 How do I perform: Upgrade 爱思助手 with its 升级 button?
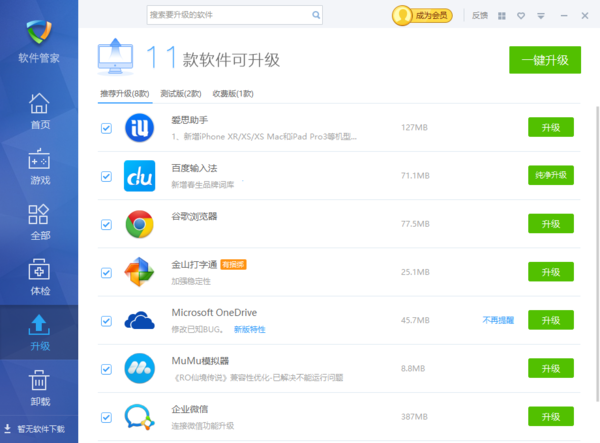pos(551,127)
